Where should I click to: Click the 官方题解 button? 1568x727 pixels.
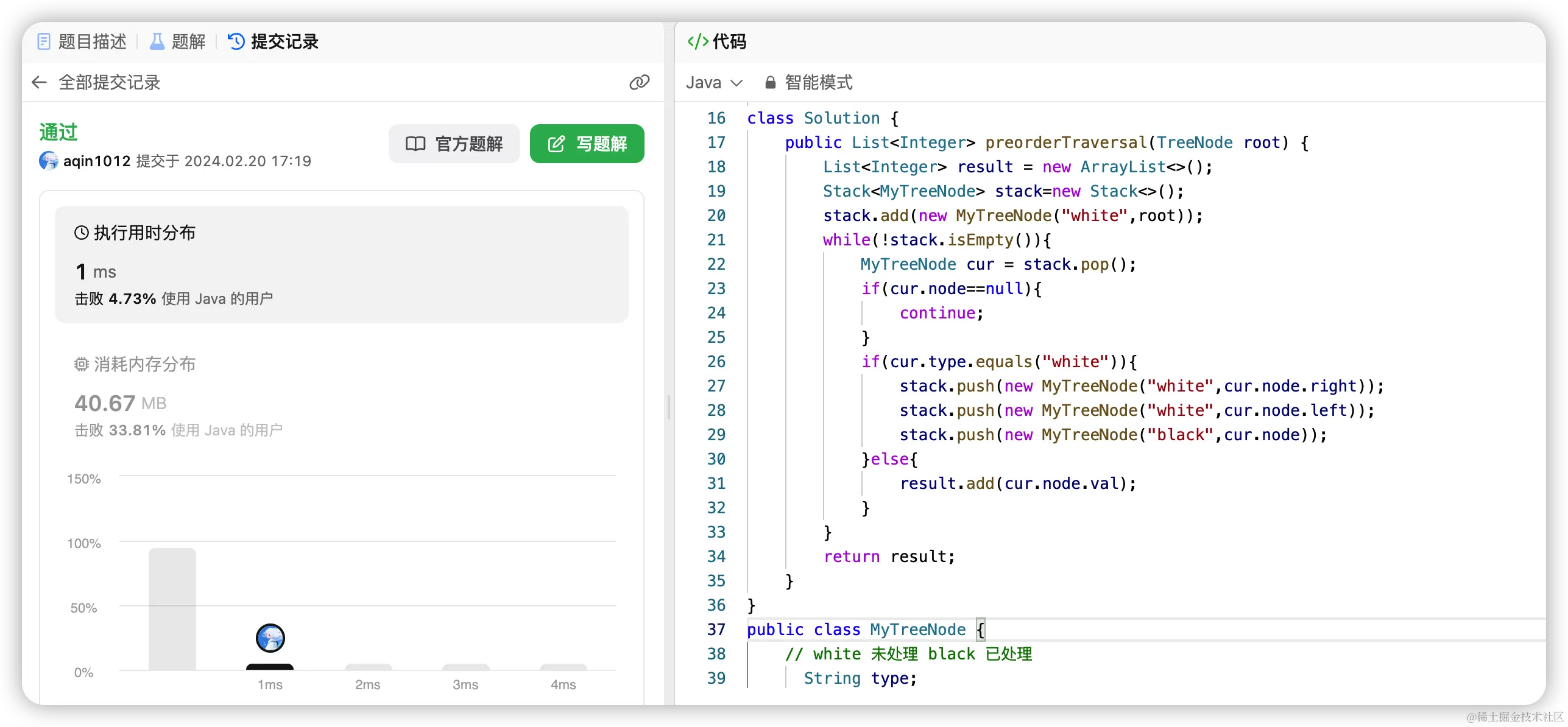[x=454, y=144]
